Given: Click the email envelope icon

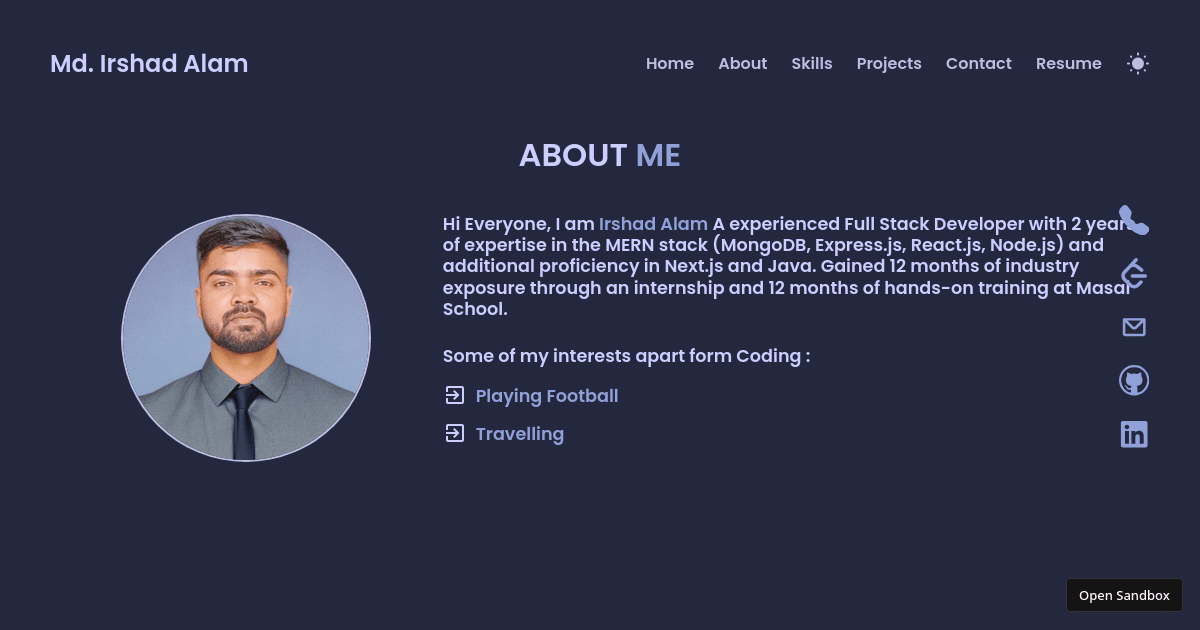Looking at the screenshot, I should coord(1134,326).
